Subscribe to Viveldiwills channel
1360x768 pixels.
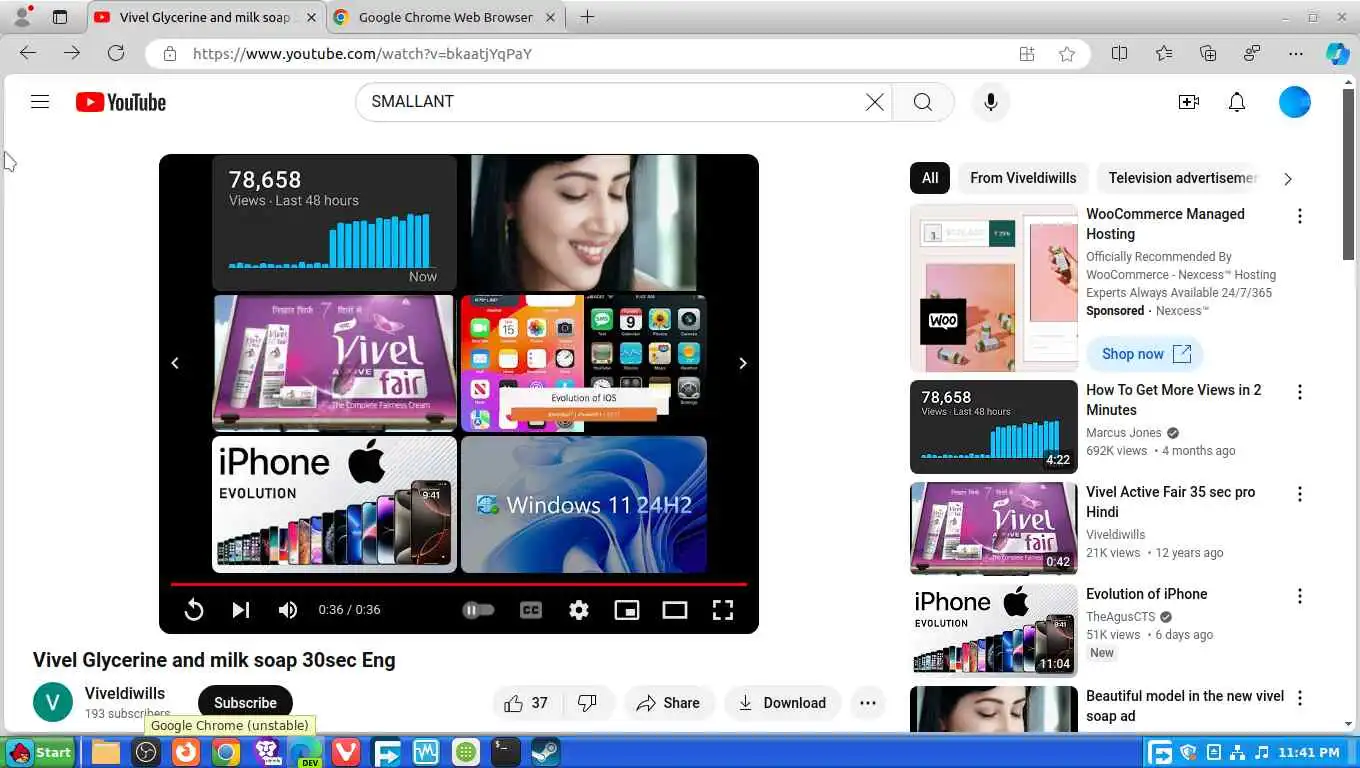245,703
